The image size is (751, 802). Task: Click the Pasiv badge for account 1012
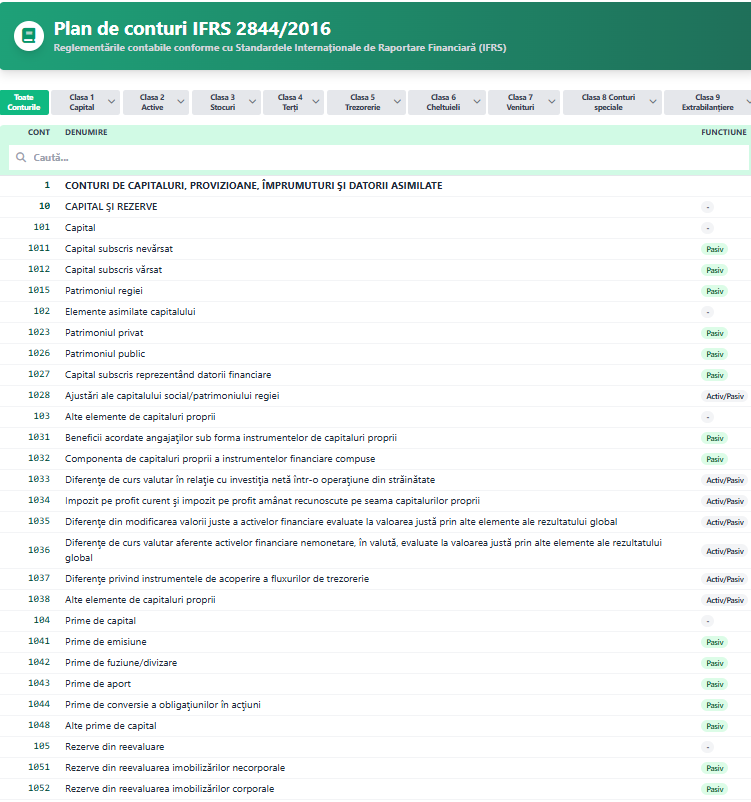click(714, 270)
